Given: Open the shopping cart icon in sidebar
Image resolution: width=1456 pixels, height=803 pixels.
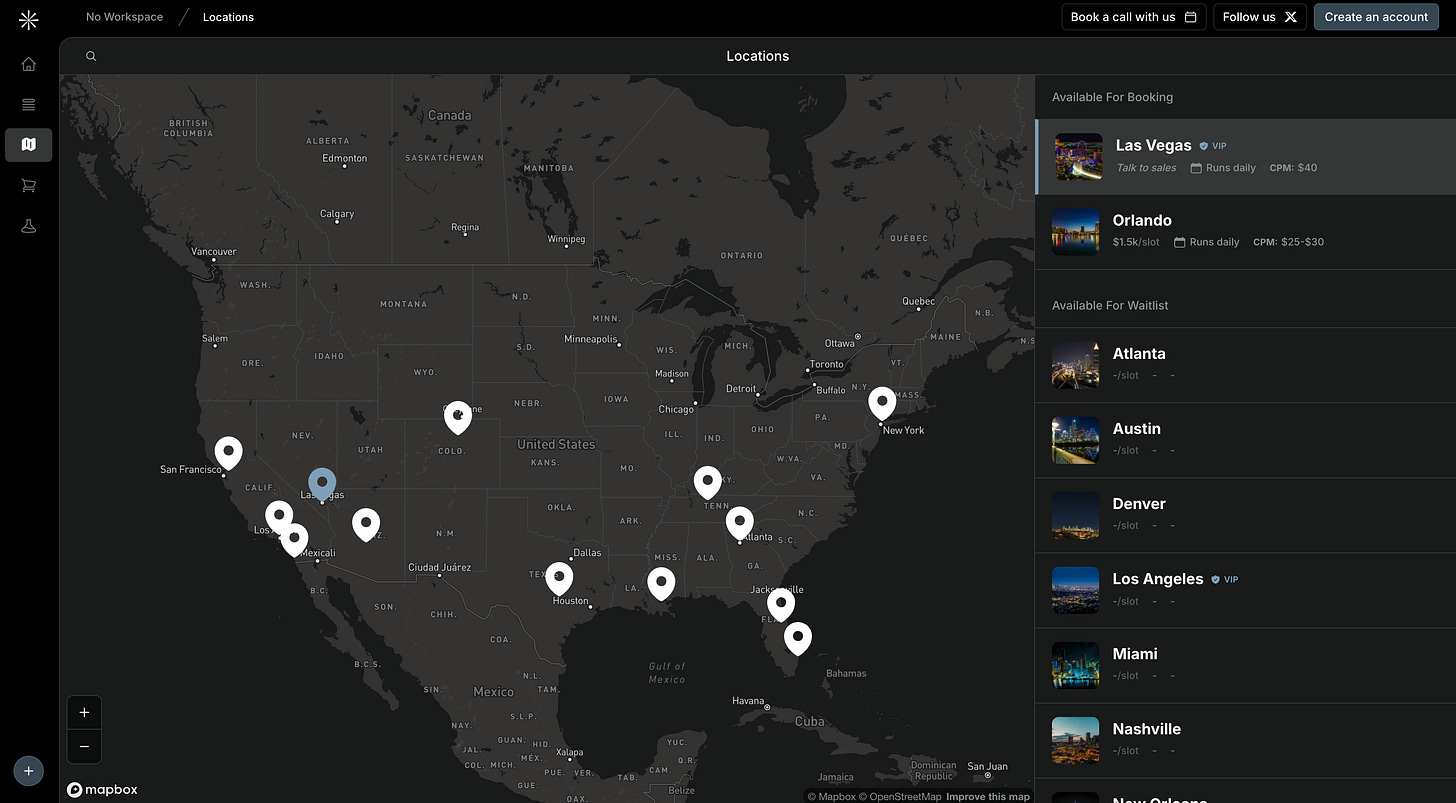Looking at the screenshot, I should pyautogui.click(x=28, y=185).
